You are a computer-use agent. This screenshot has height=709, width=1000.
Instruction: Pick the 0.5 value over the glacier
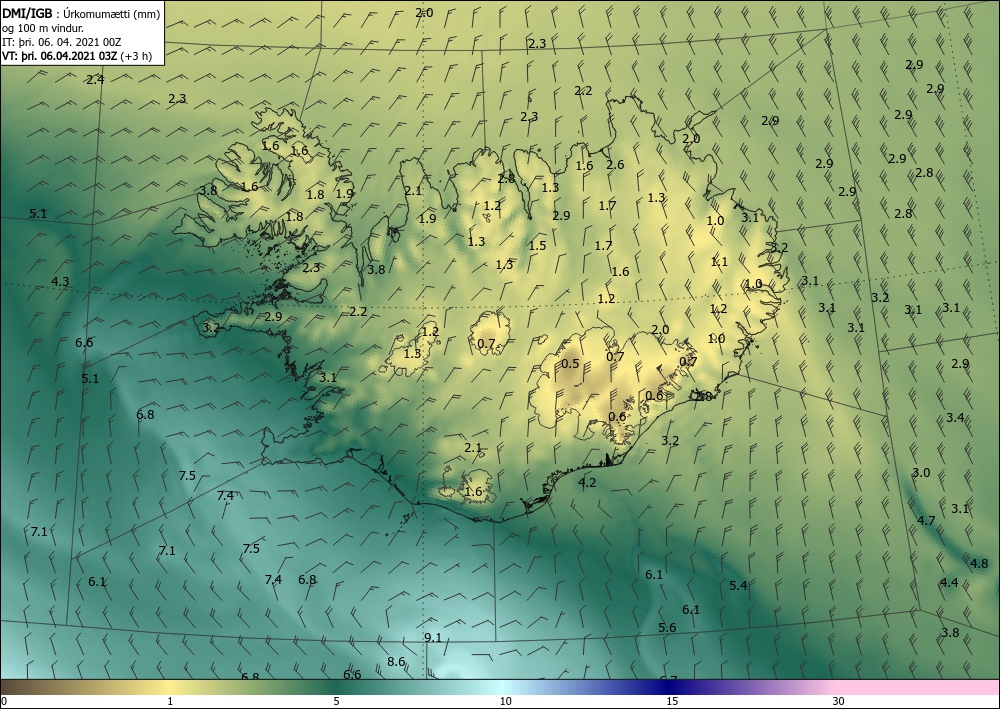click(570, 363)
